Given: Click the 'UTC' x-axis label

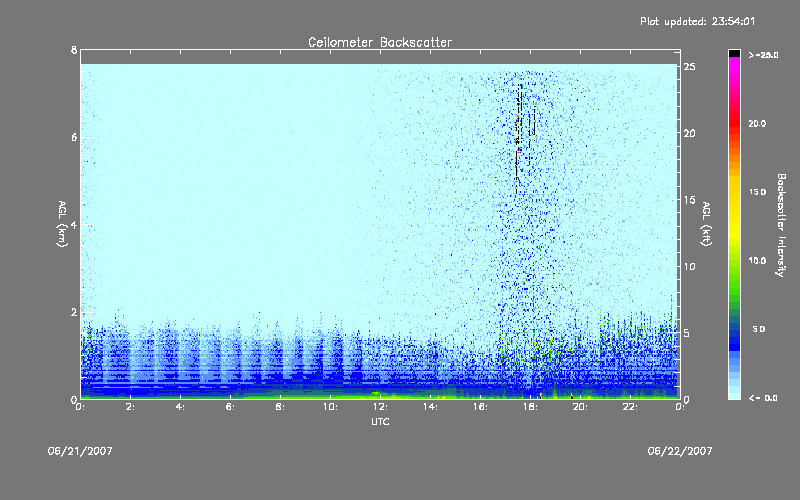Looking at the screenshot, I should tap(380, 421).
